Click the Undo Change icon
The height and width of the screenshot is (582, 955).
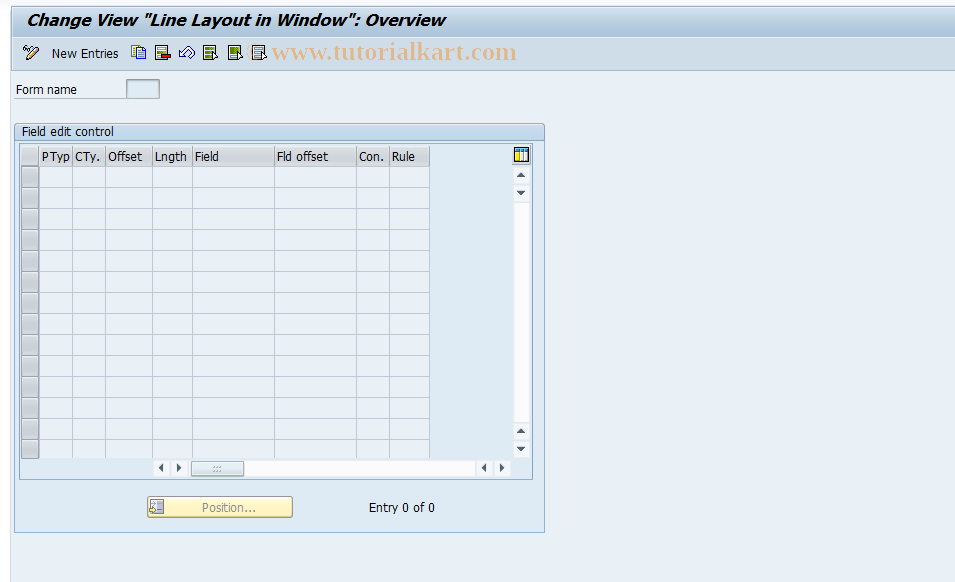click(x=186, y=53)
